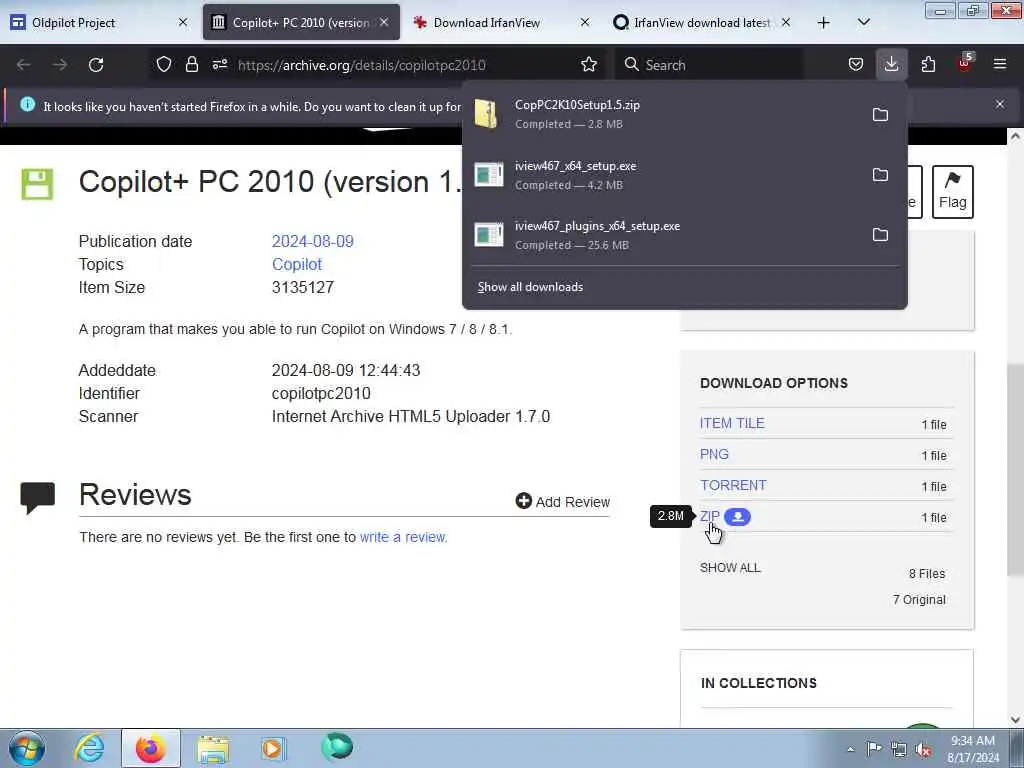Click scrollbar down arrow
1024x768 pixels.
click(x=1014, y=720)
